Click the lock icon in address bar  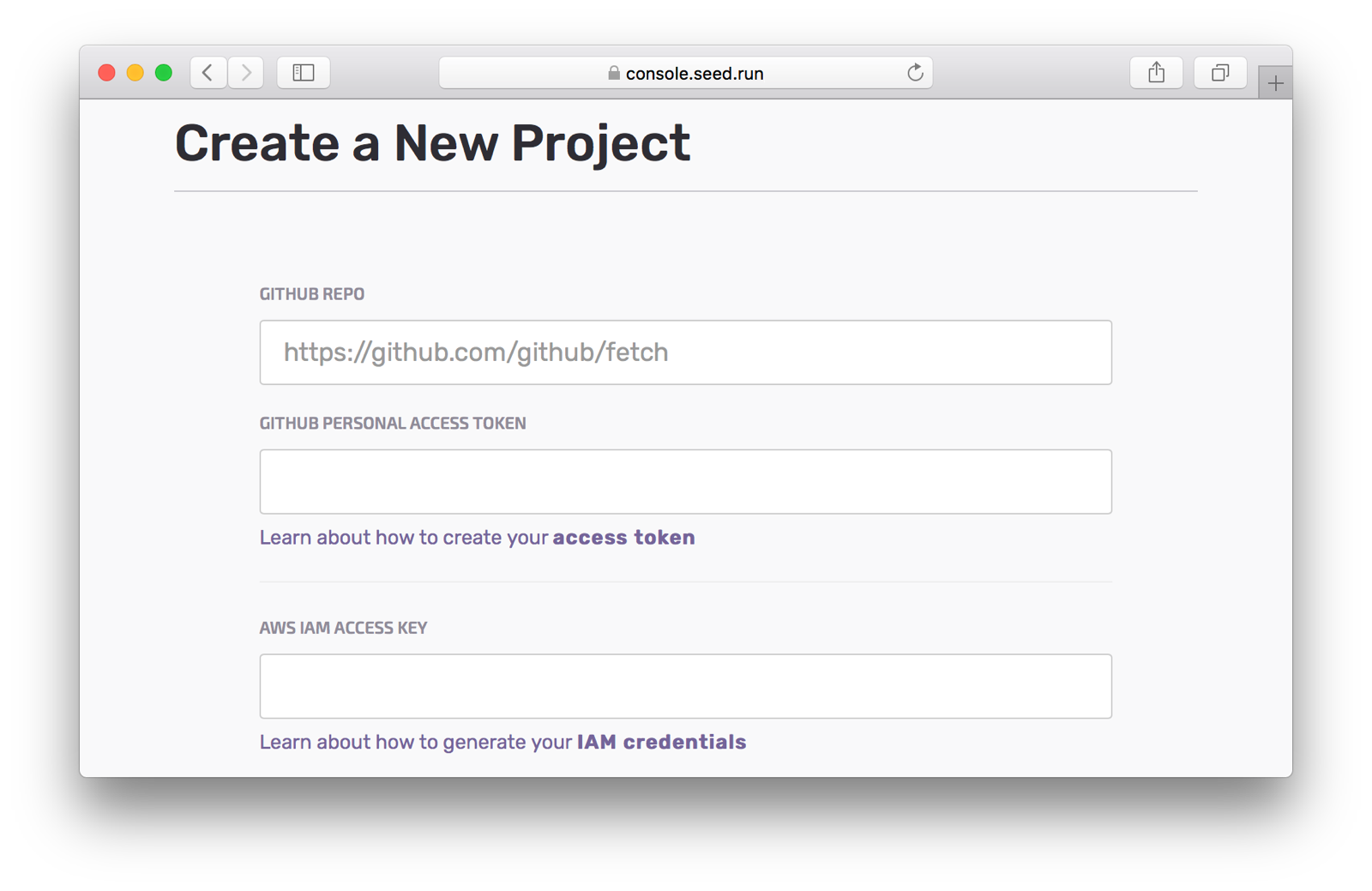coord(614,73)
